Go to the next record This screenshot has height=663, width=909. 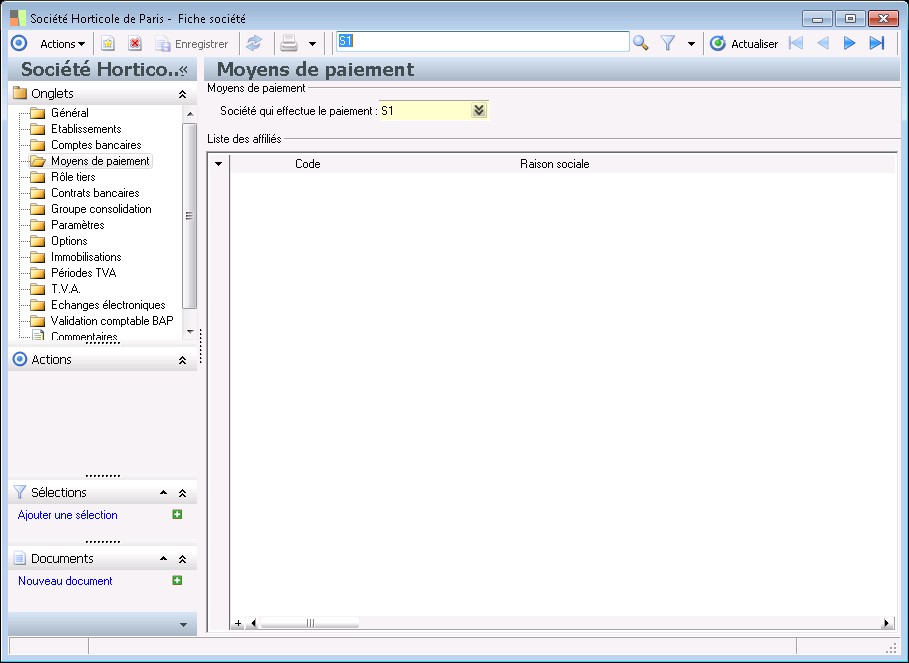tap(850, 43)
